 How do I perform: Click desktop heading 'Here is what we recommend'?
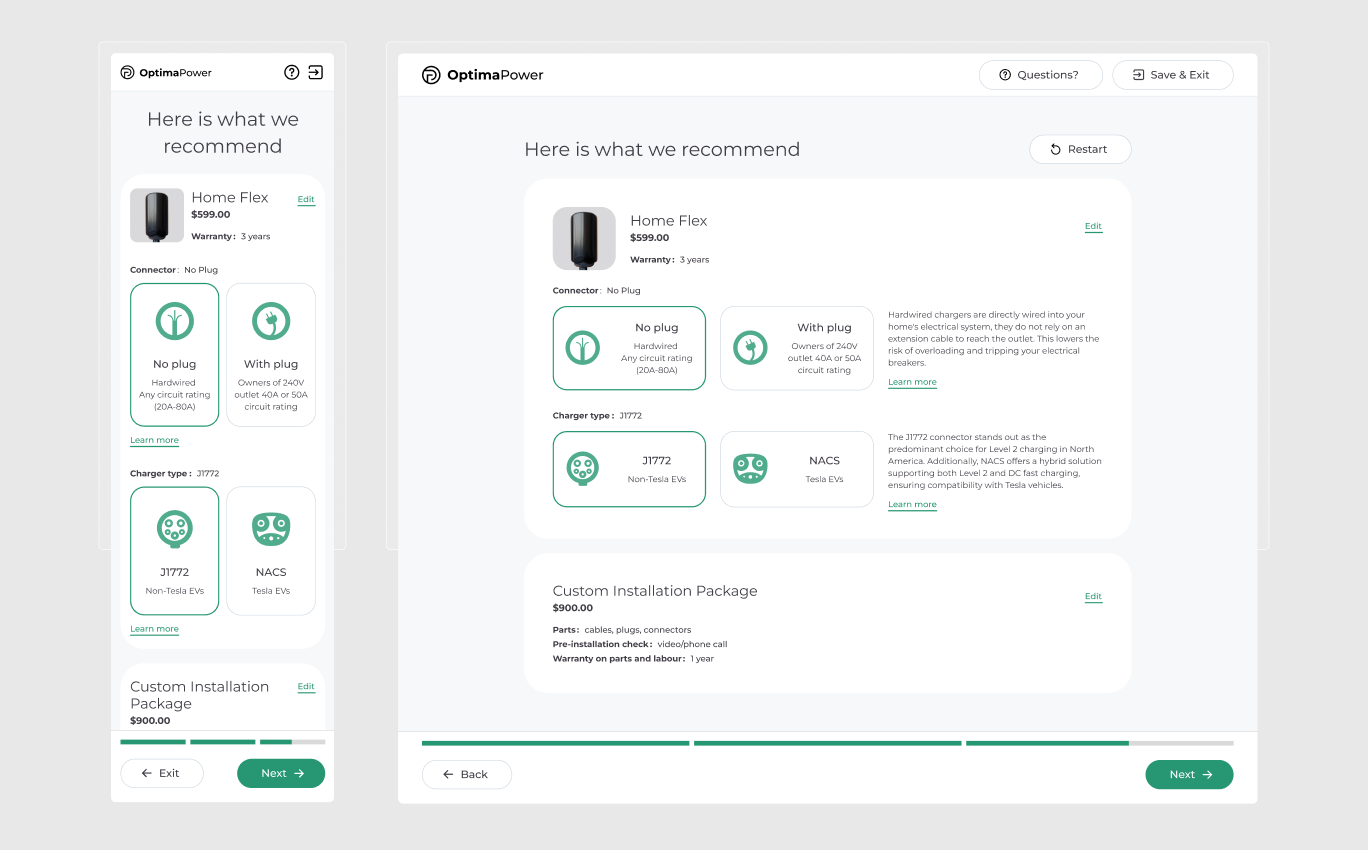pyautogui.click(x=662, y=150)
